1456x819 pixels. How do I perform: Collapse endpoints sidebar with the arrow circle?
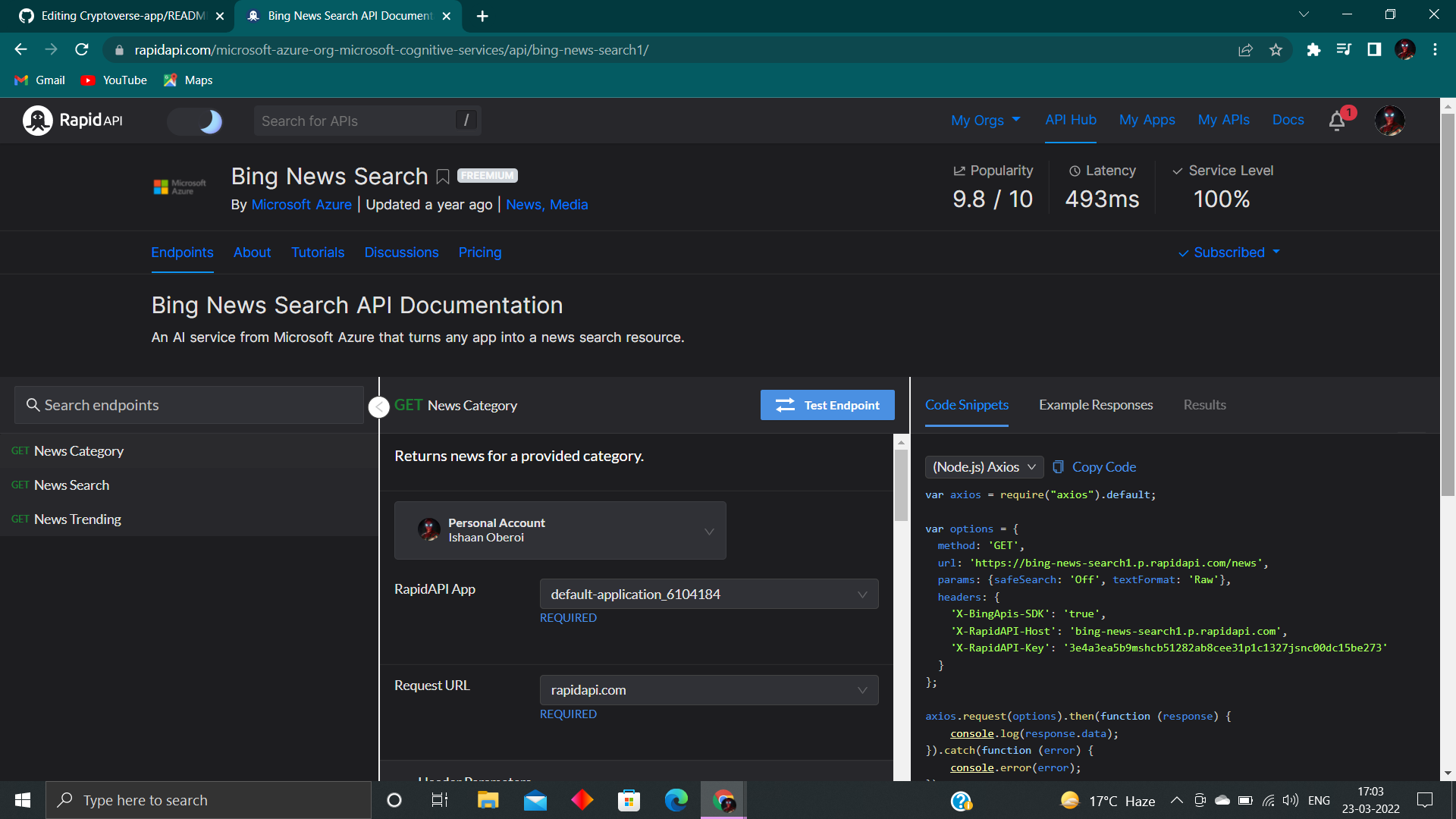[379, 406]
